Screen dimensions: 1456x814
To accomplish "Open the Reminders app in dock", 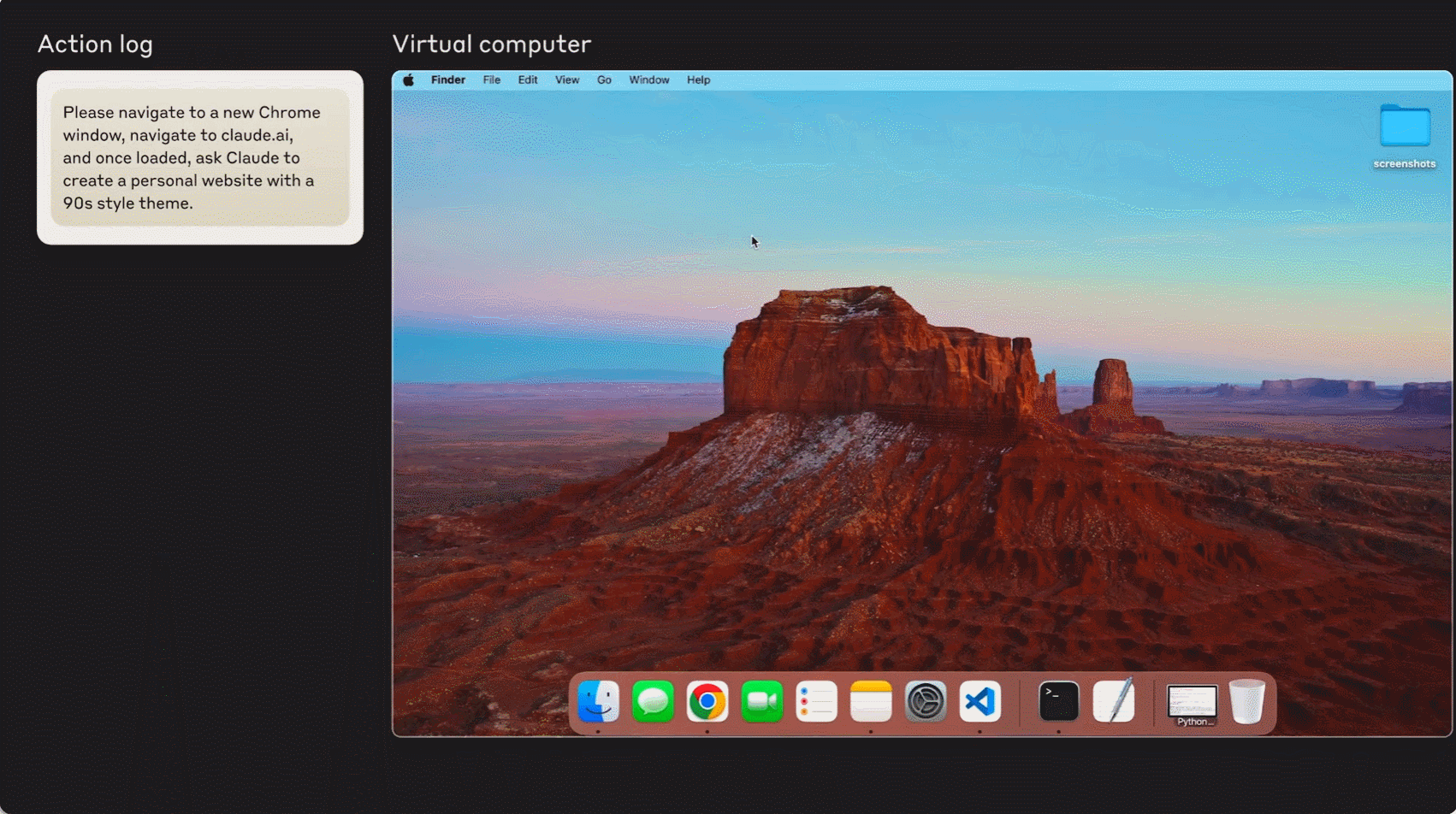I will (816, 702).
